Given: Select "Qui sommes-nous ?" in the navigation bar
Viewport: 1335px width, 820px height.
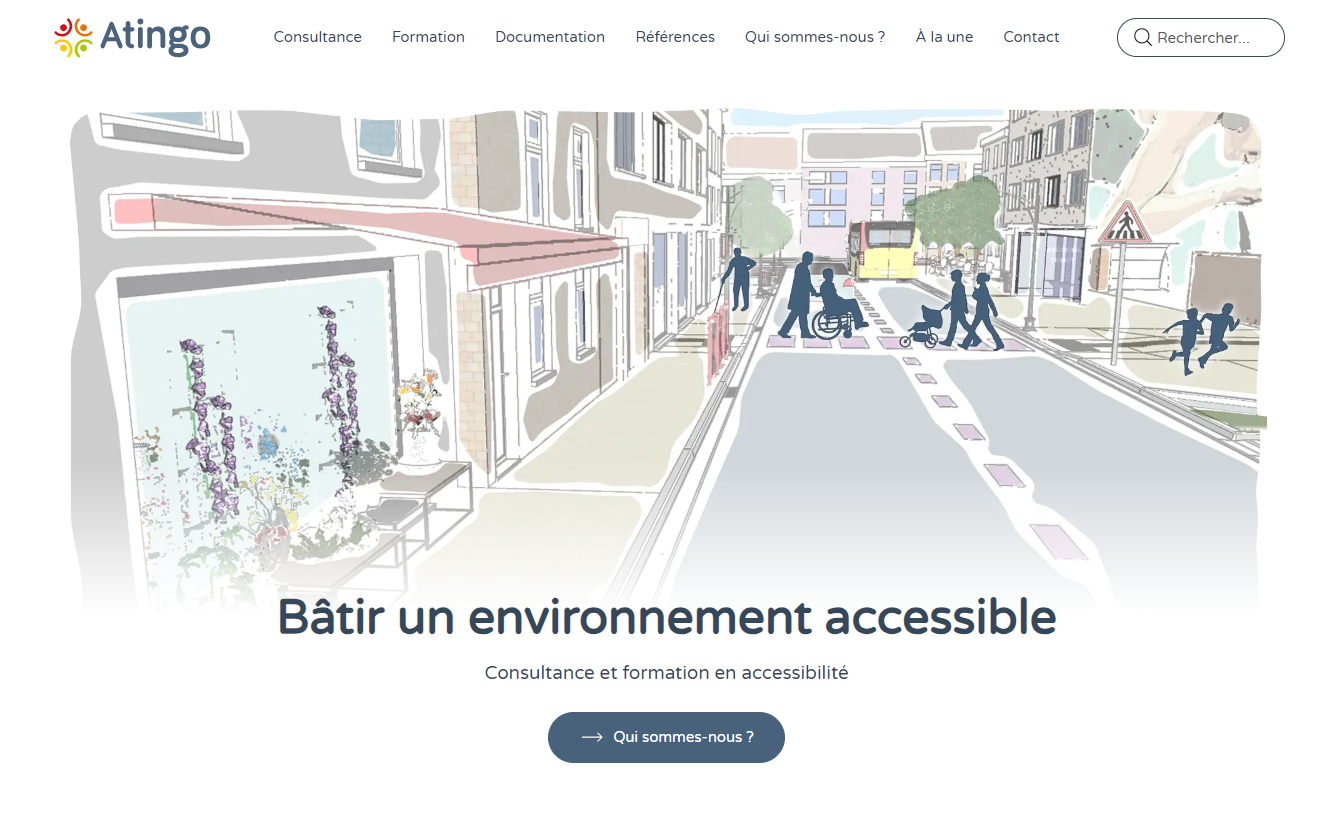Looking at the screenshot, I should tap(815, 37).
